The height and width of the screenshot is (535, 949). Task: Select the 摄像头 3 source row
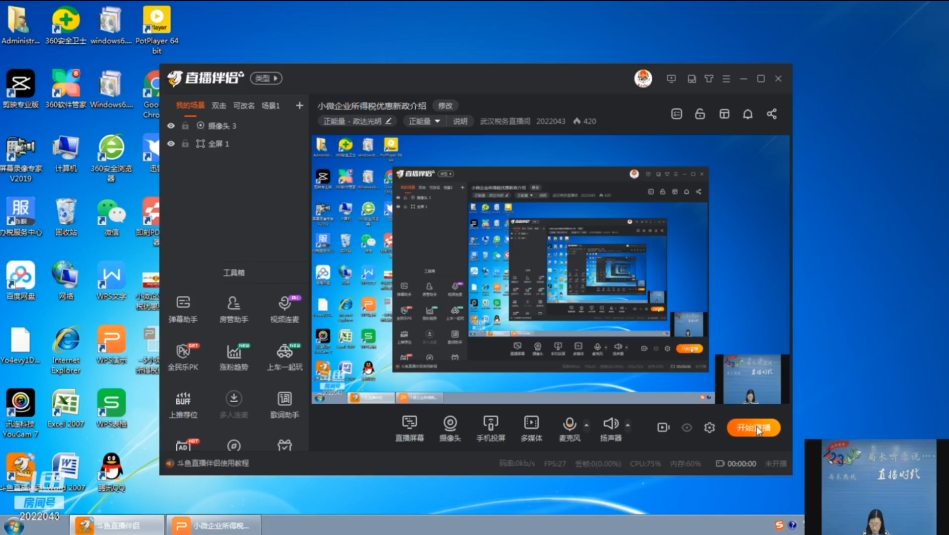pos(235,126)
